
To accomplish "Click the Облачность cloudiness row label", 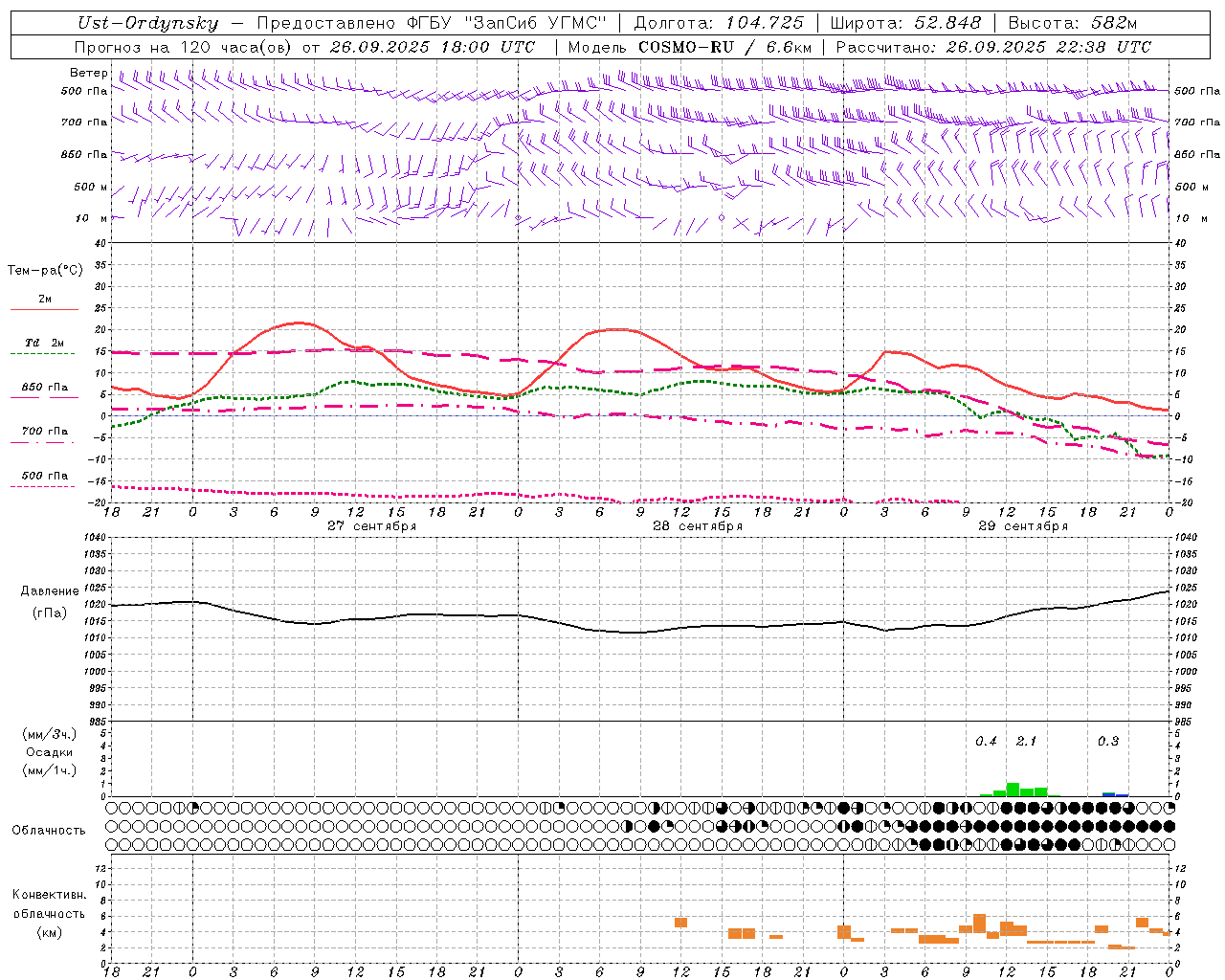I will [x=49, y=830].
